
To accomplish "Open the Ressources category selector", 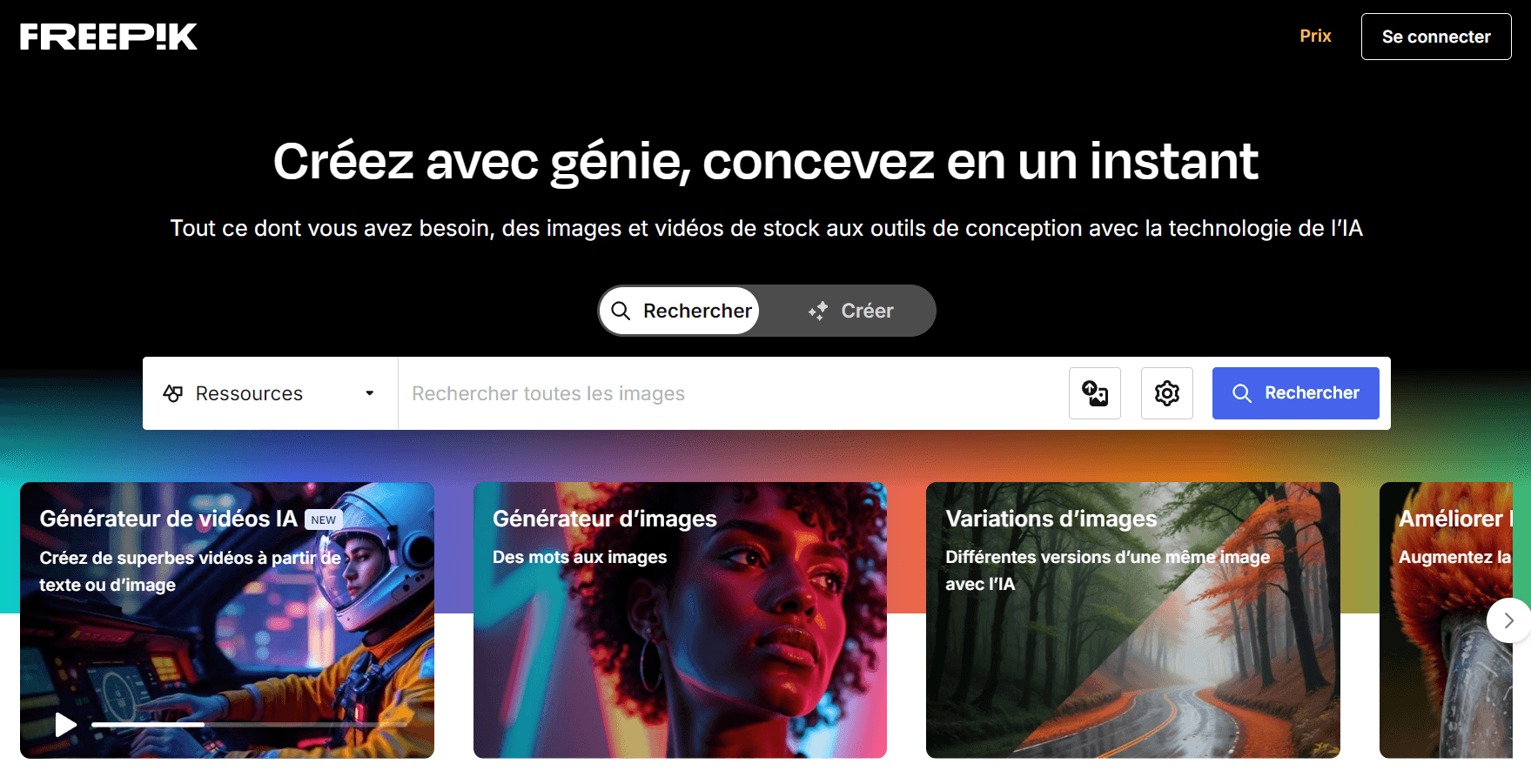I will (270, 393).
